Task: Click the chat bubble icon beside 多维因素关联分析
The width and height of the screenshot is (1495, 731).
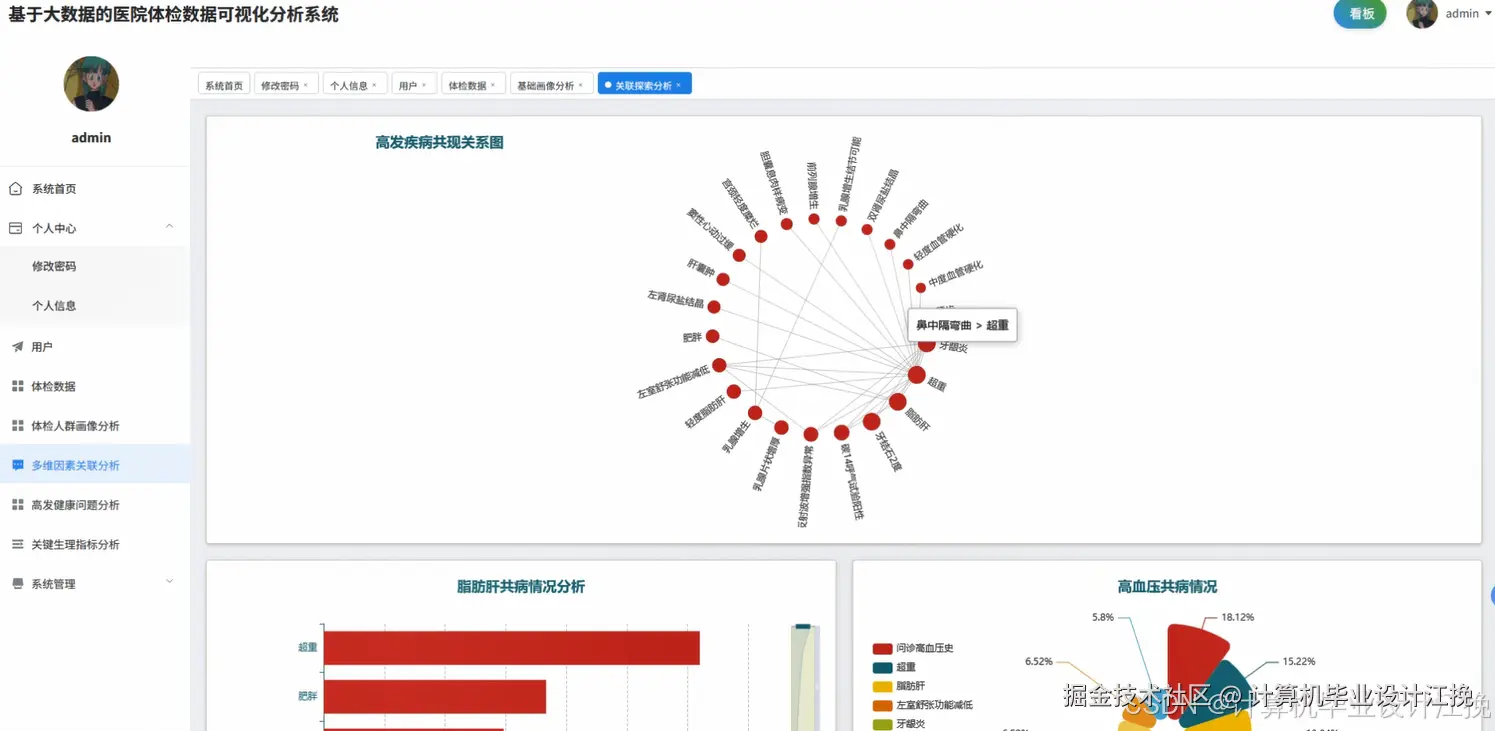Action: [17, 465]
